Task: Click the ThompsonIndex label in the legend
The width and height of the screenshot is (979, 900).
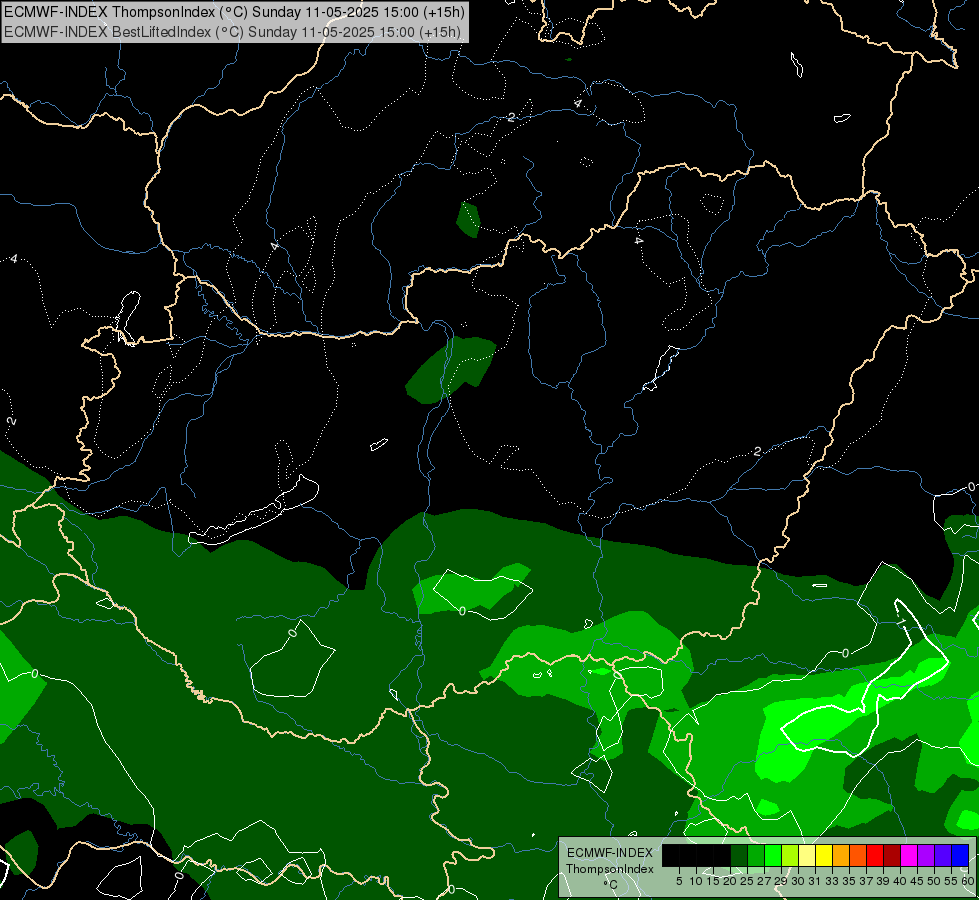Action: 610,869
